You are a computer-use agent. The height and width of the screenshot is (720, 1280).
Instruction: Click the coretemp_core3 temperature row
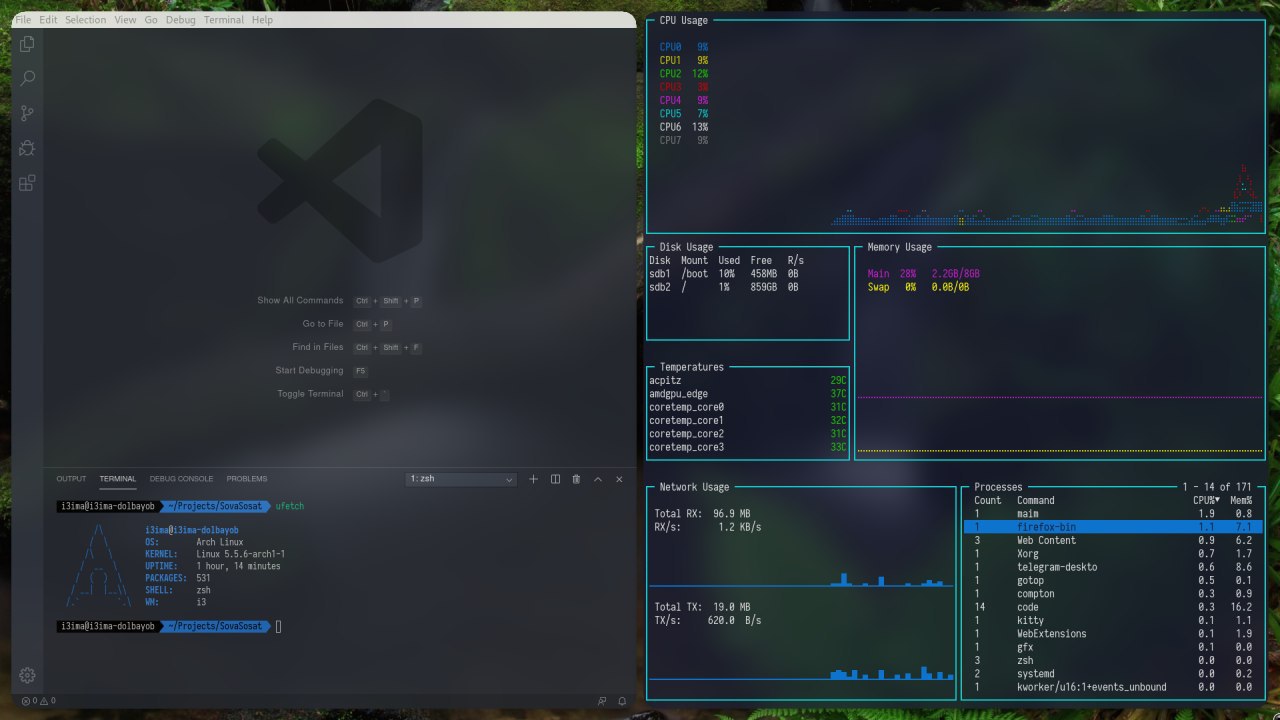coord(748,447)
